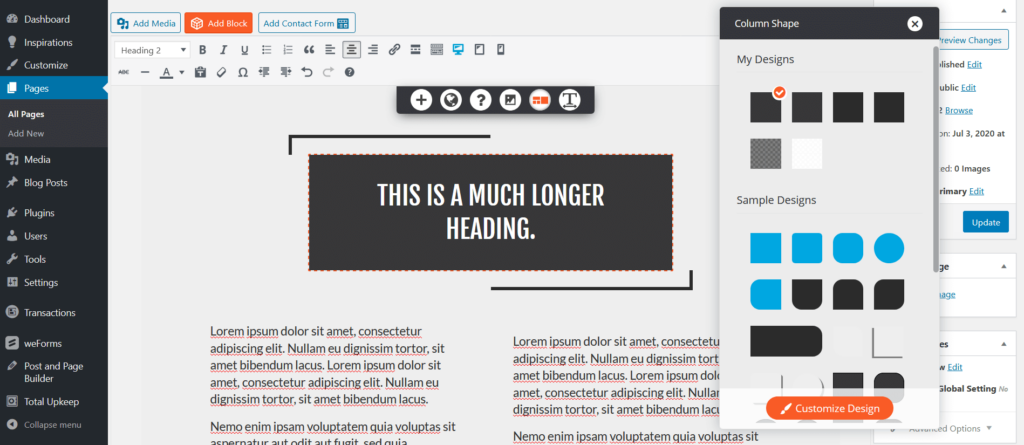Toggle paste as text mode
1024x445 pixels.
[200, 72]
